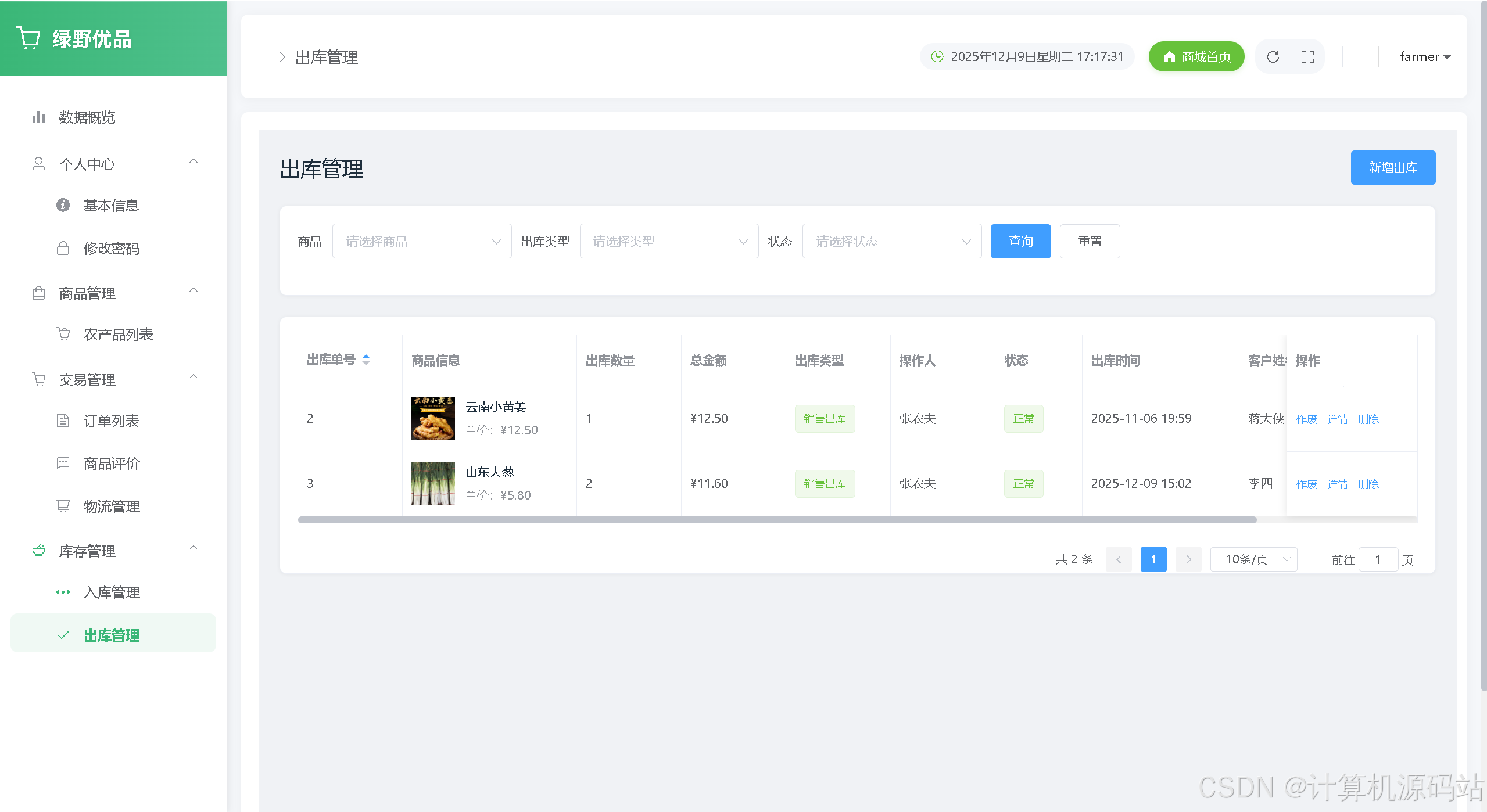Toggle fullscreen mode icon
The image size is (1487, 812).
(x=1307, y=57)
